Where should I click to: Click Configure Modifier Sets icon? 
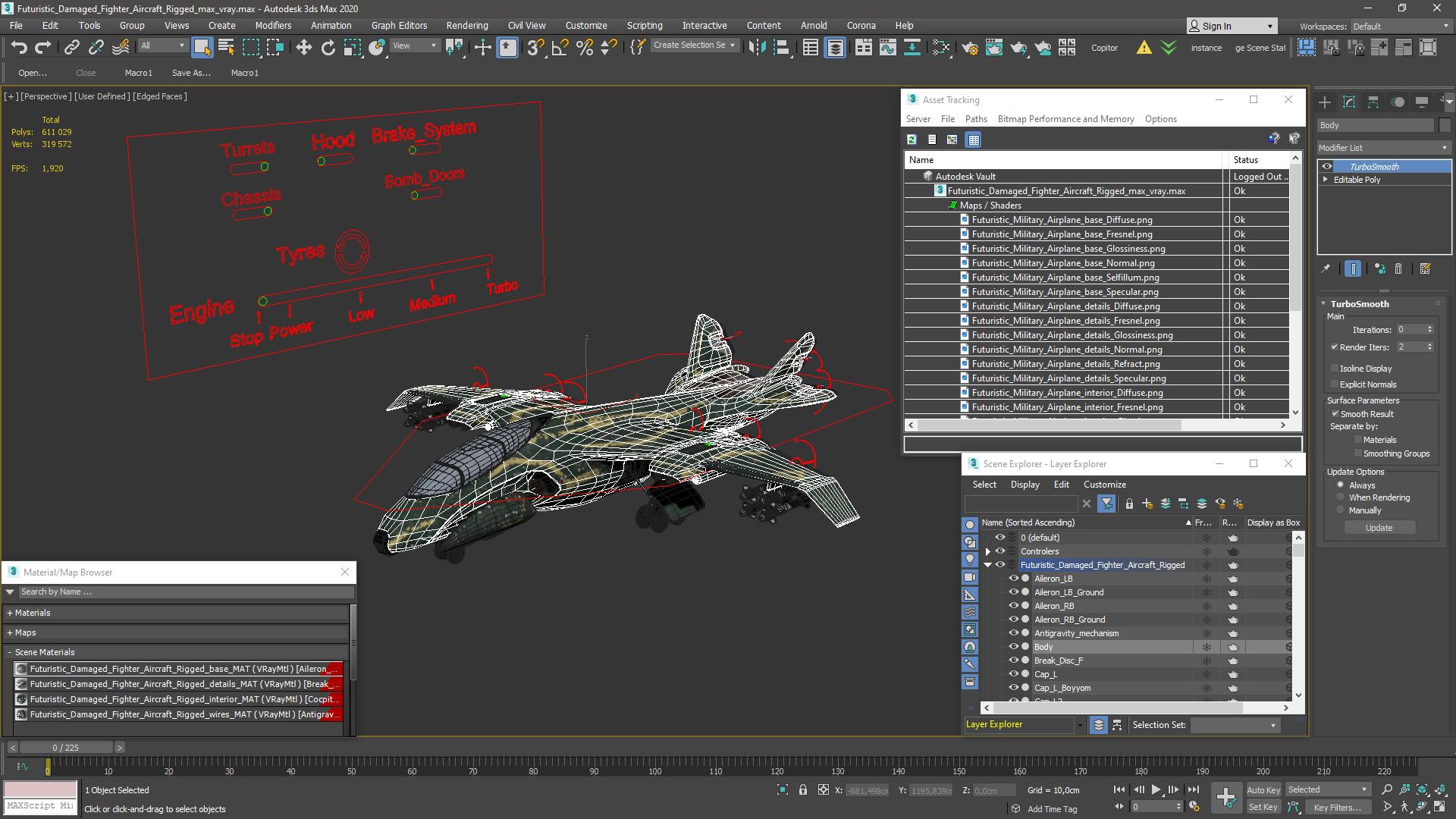[1425, 268]
